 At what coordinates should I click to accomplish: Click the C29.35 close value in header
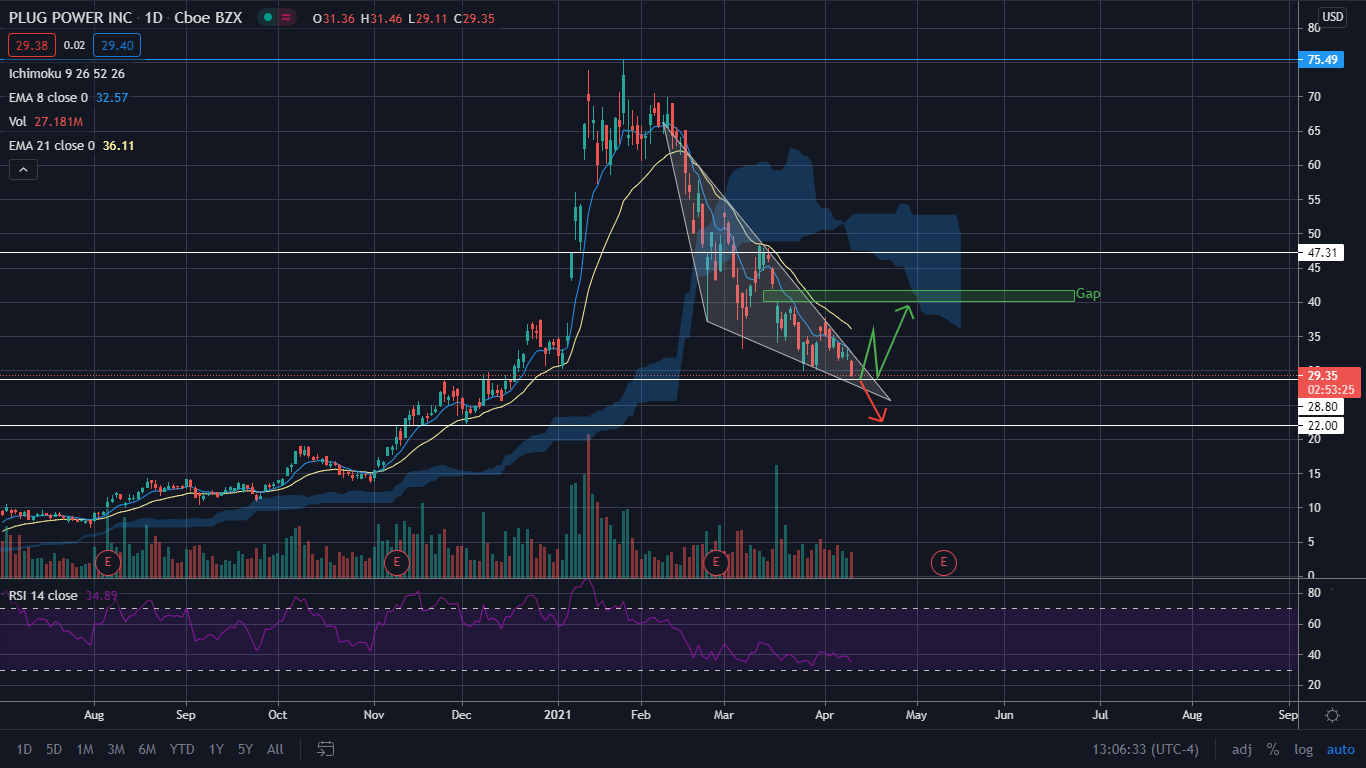click(x=474, y=19)
